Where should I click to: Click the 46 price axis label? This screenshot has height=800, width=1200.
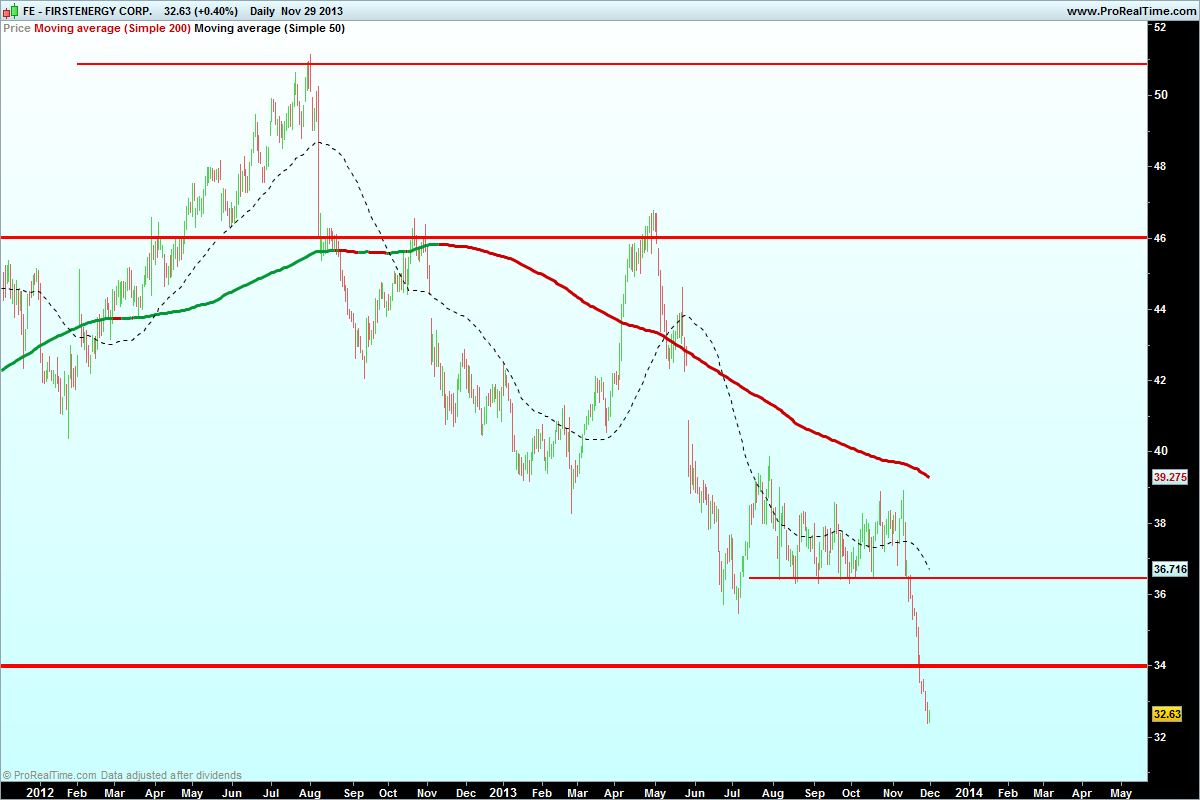pyautogui.click(x=1161, y=238)
